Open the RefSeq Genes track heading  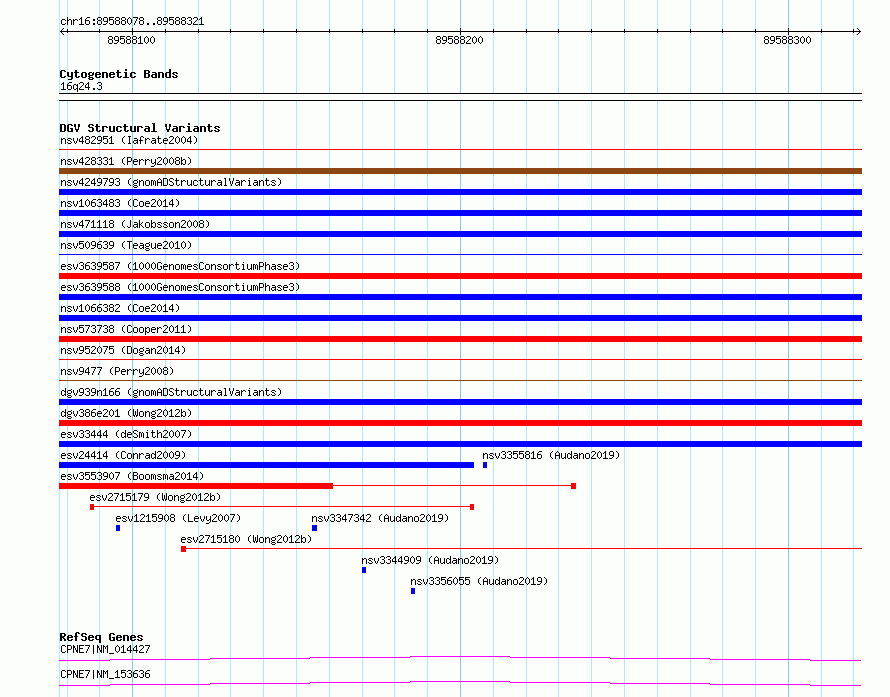(x=101, y=637)
